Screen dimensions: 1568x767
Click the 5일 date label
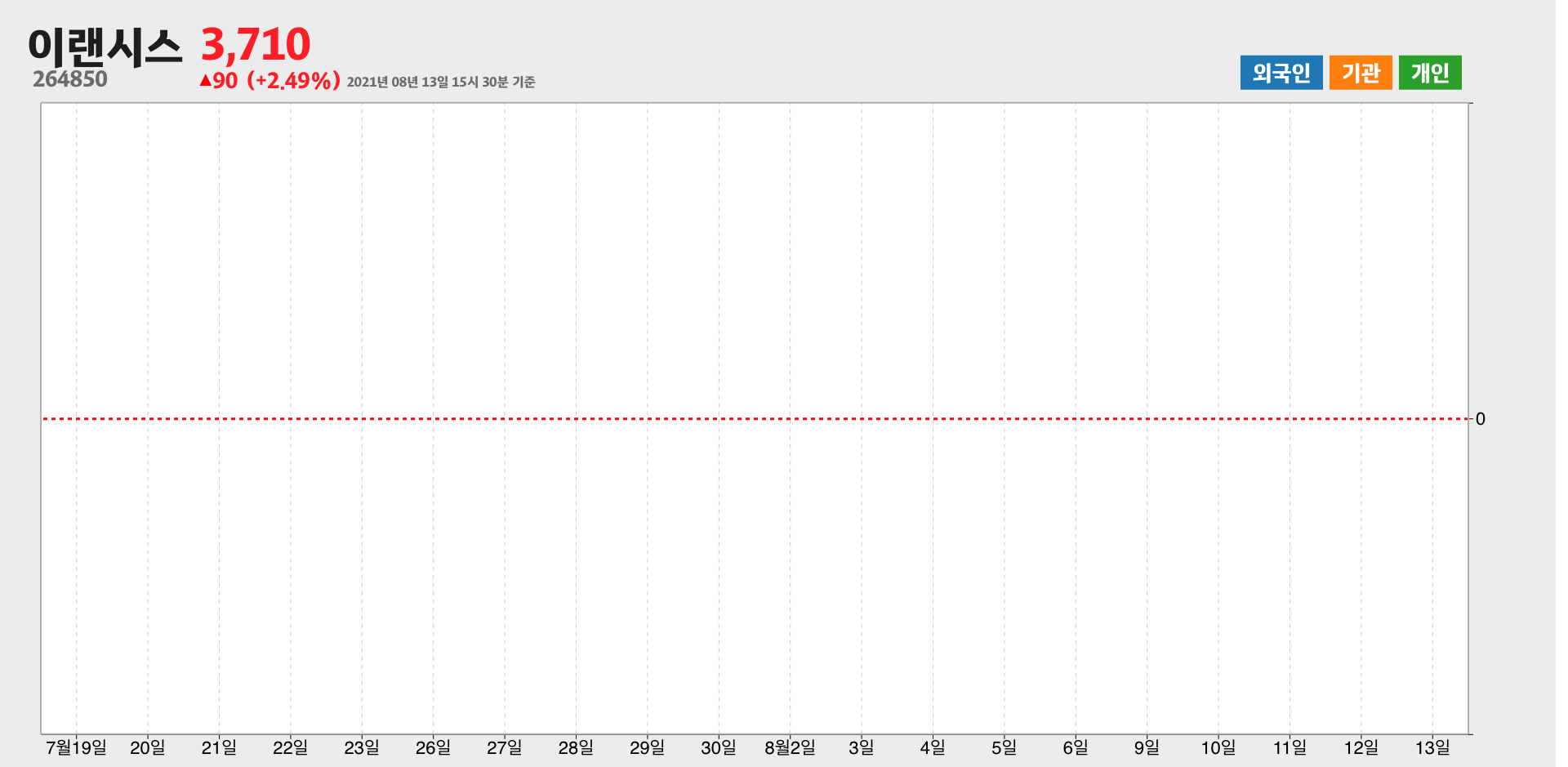[1004, 747]
